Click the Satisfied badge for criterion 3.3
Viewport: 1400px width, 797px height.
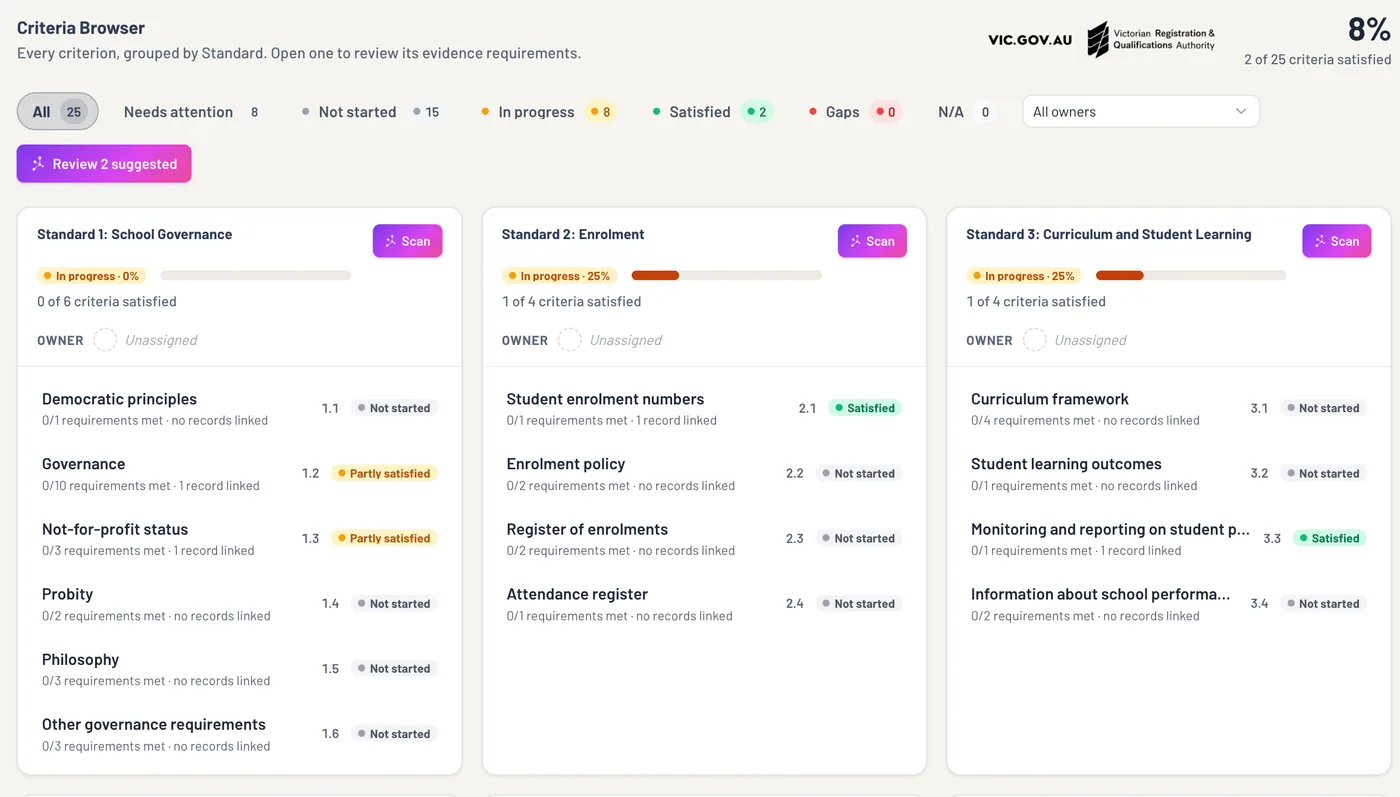coord(1329,538)
